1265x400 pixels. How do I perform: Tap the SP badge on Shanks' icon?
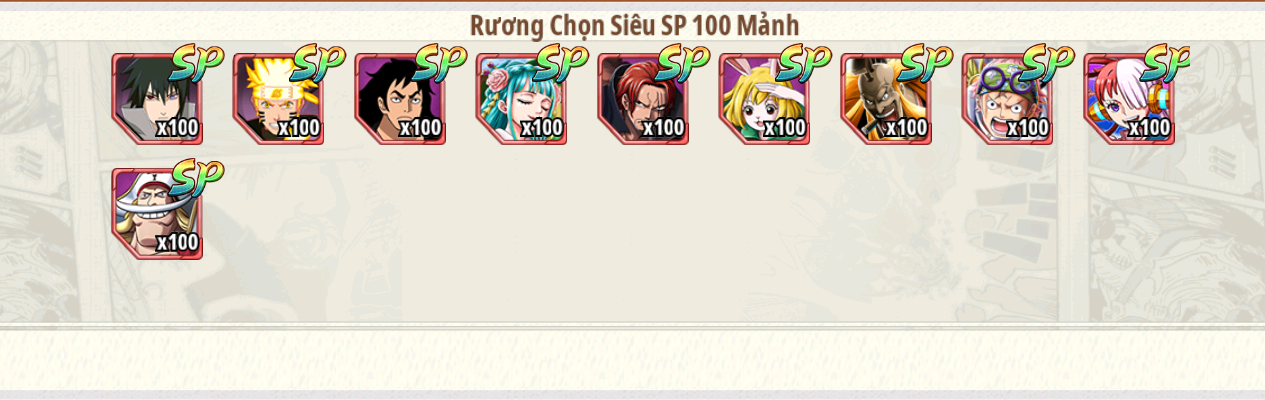point(683,62)
